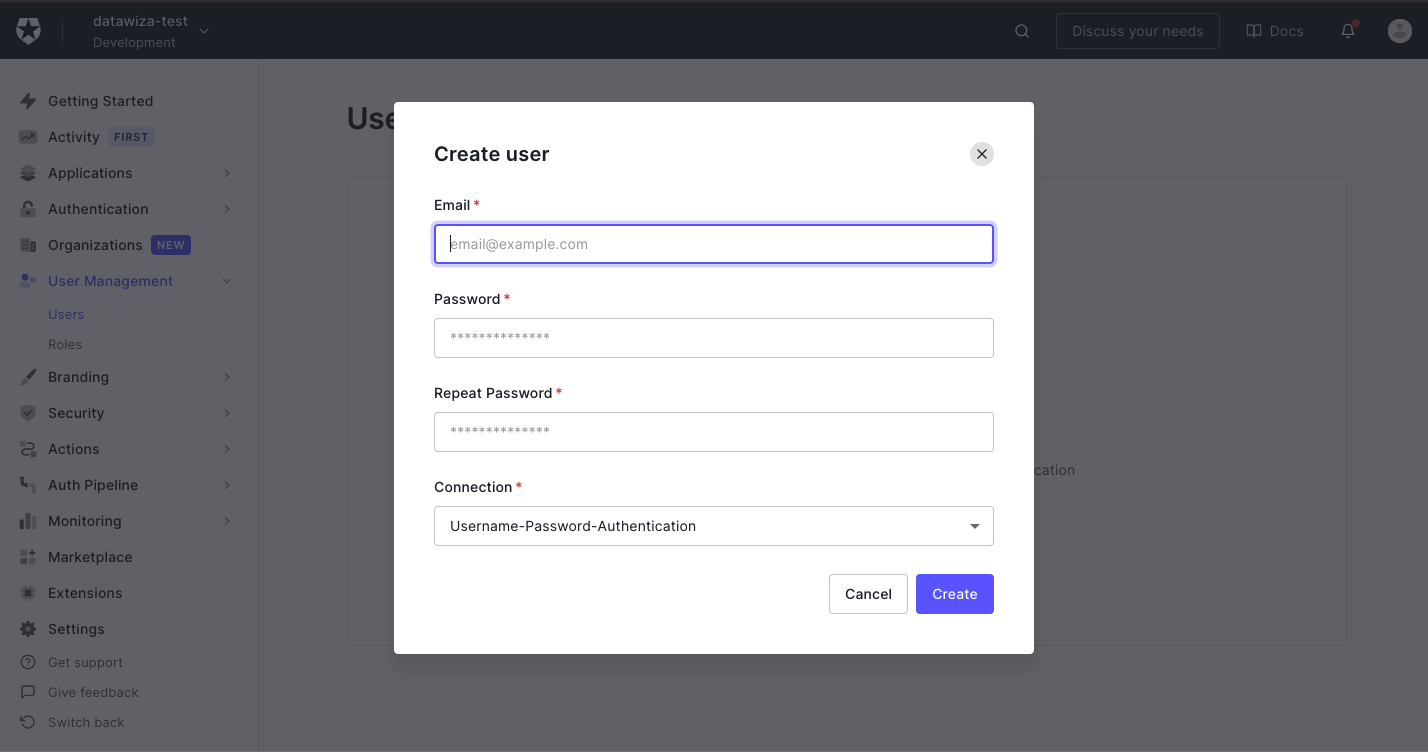Open the Docs link

(x=1274, y=30)
